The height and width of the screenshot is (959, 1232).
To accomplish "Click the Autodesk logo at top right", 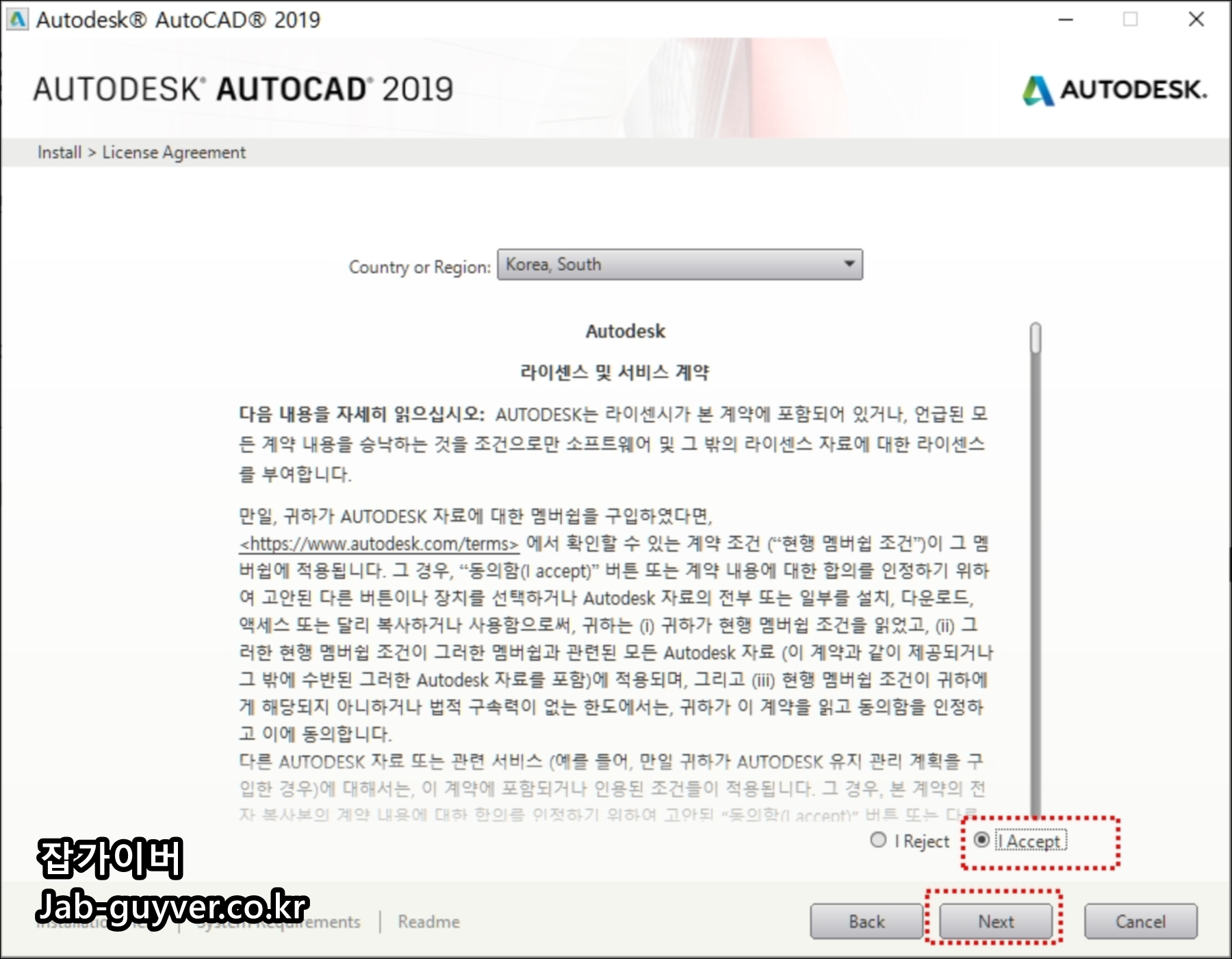I will pos(1115,90).
